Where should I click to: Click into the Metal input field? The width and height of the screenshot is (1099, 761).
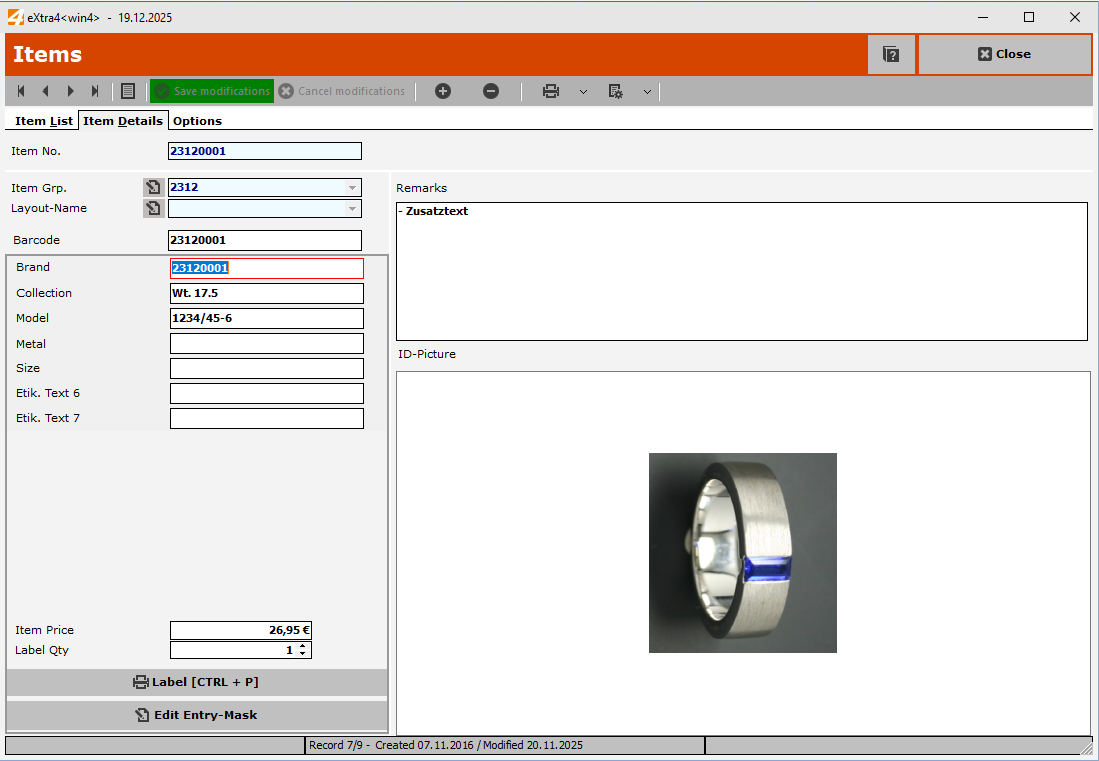(x=267, y=343)
